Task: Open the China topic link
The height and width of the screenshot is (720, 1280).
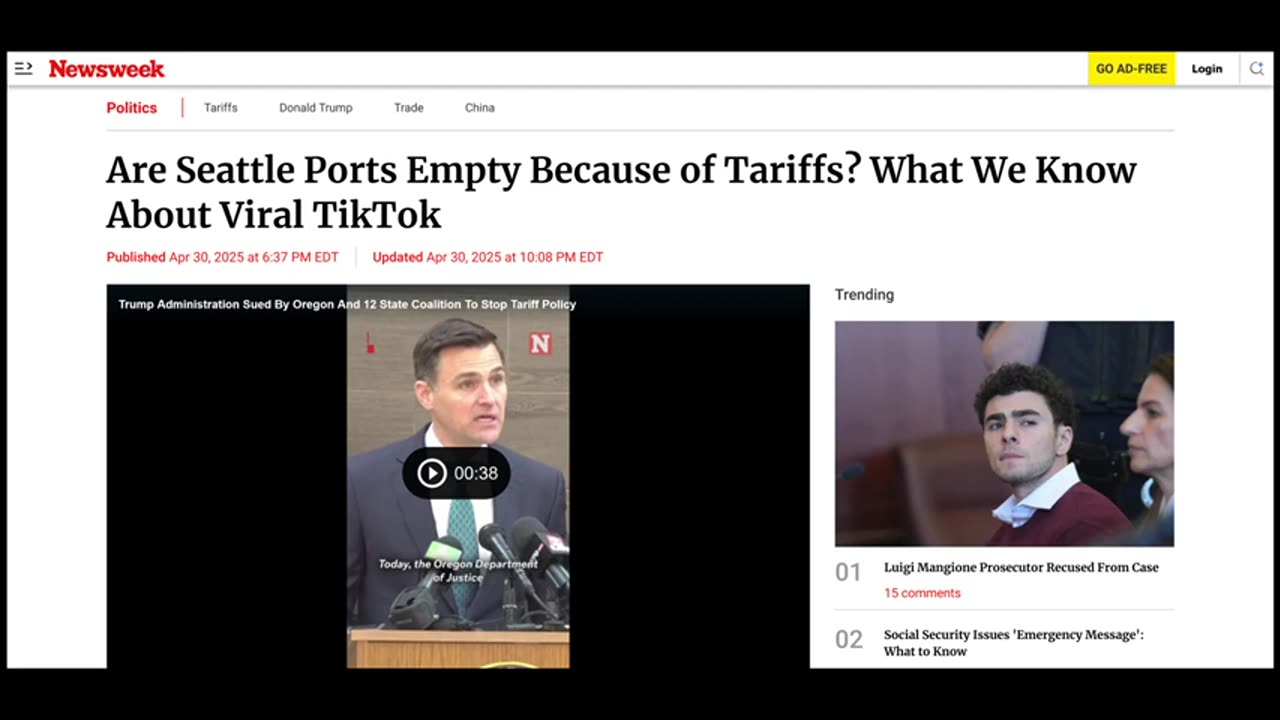Action: click(x=480, y=108)
